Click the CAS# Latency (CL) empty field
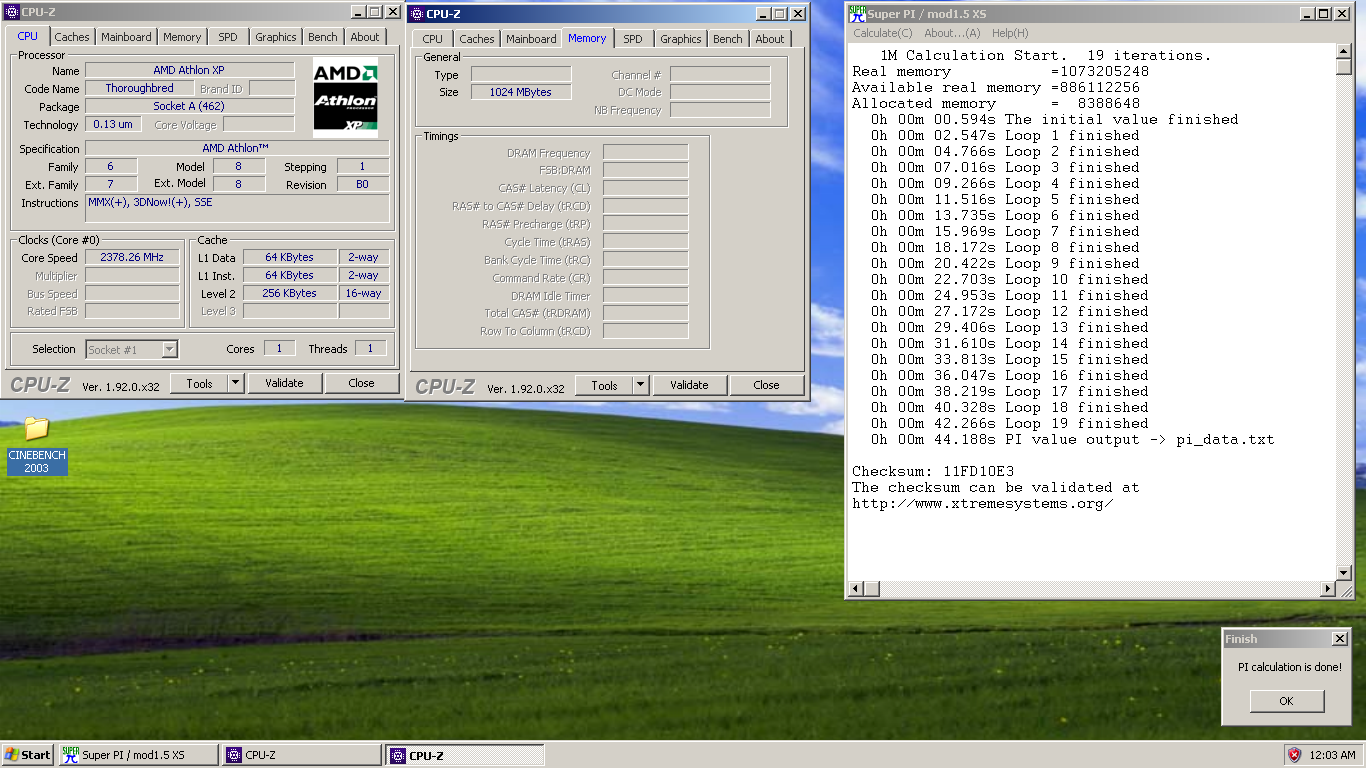Screen dimensions: 1366x768 point(646,188)
